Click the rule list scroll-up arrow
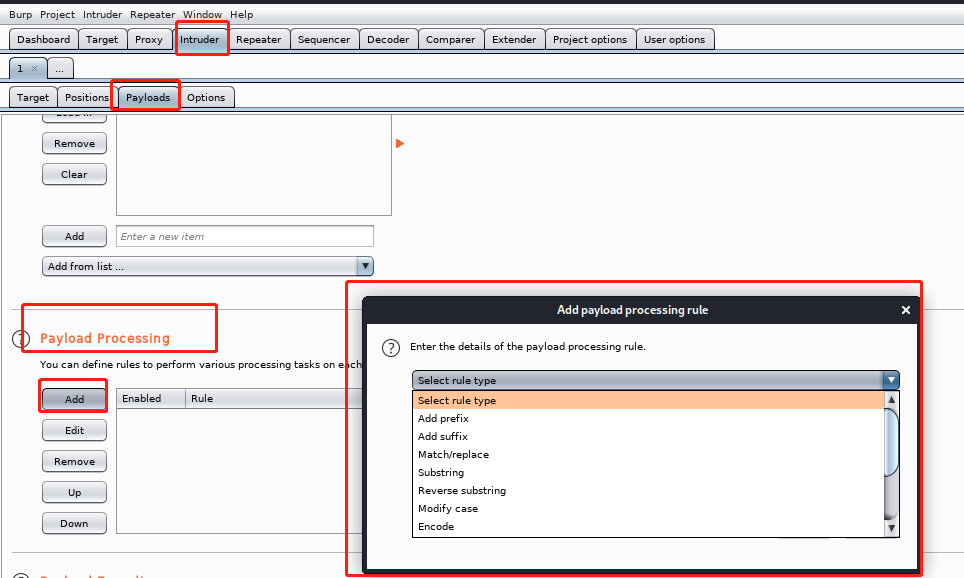Screen dimensions: 964x578 click(891, 400)
